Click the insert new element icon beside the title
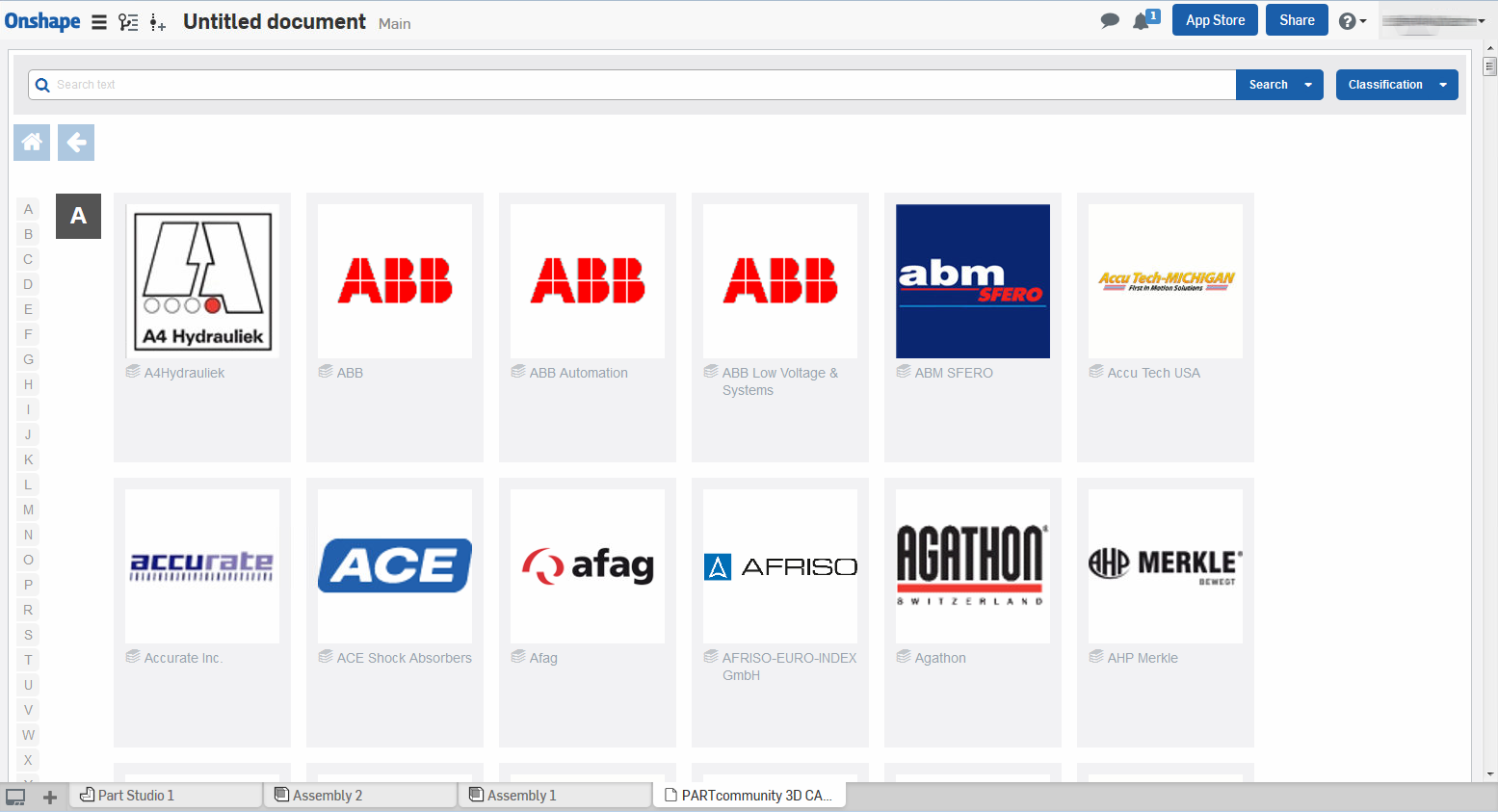This screenshot has width=1498, height=812. pyautogui.click(x=158, y=22)
